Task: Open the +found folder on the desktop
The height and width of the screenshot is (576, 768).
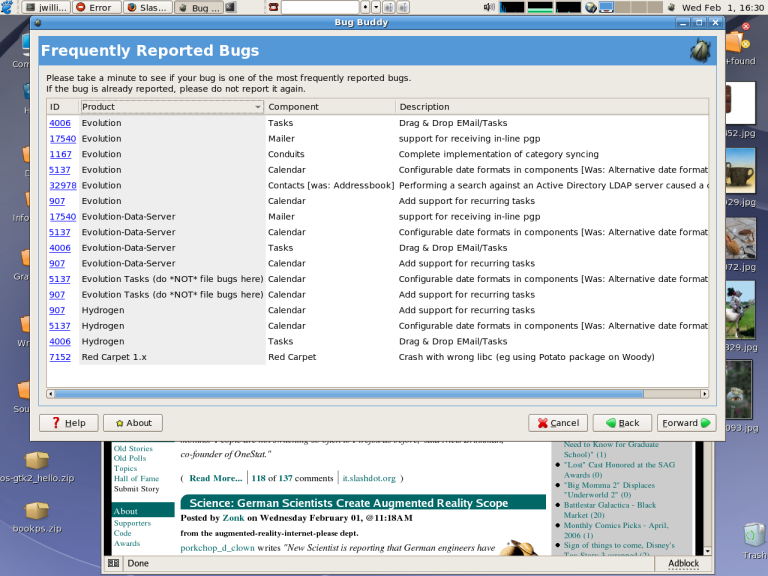Action: tap(741, 48)
